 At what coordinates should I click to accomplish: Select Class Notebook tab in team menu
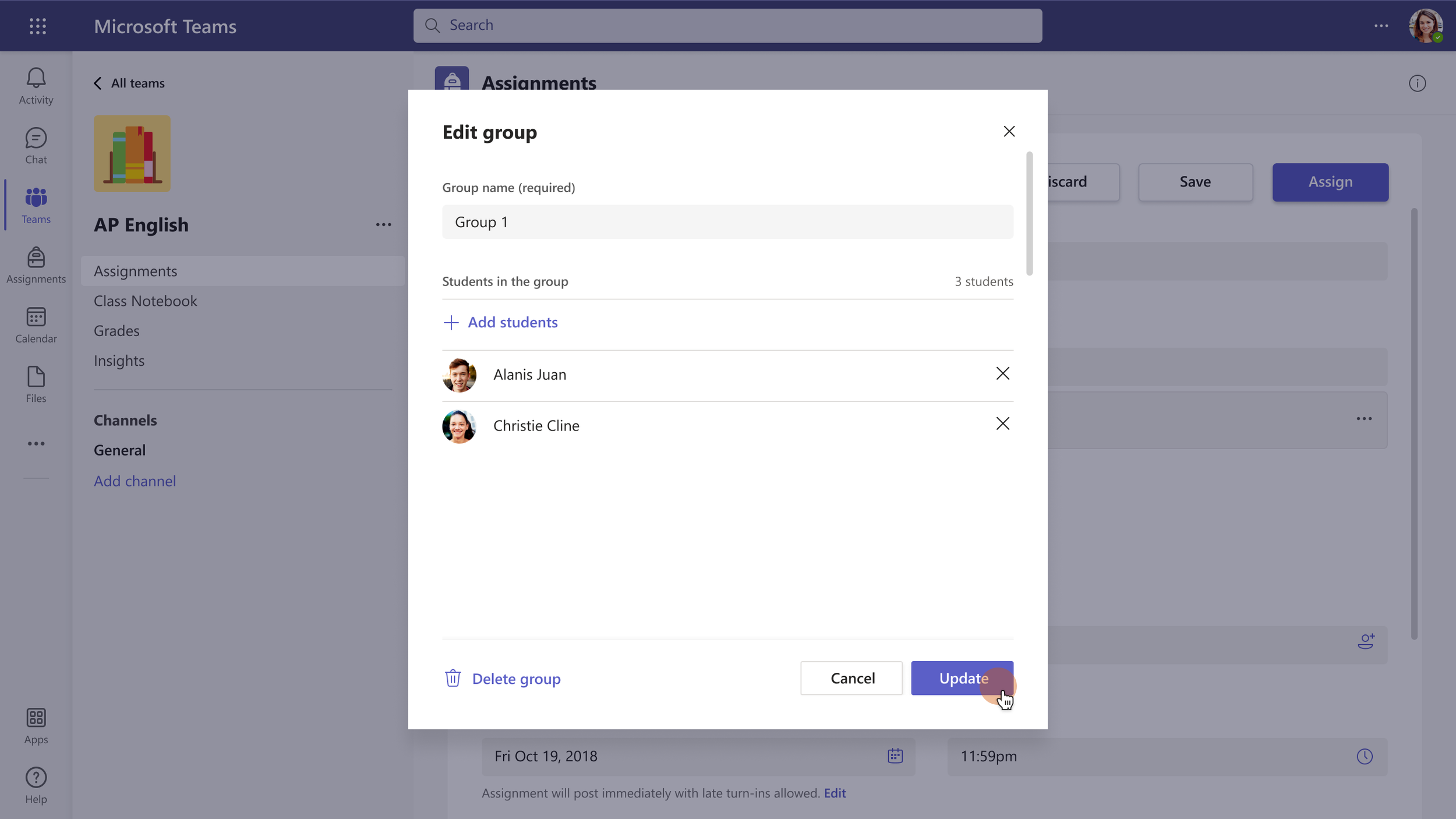point(146,301)
